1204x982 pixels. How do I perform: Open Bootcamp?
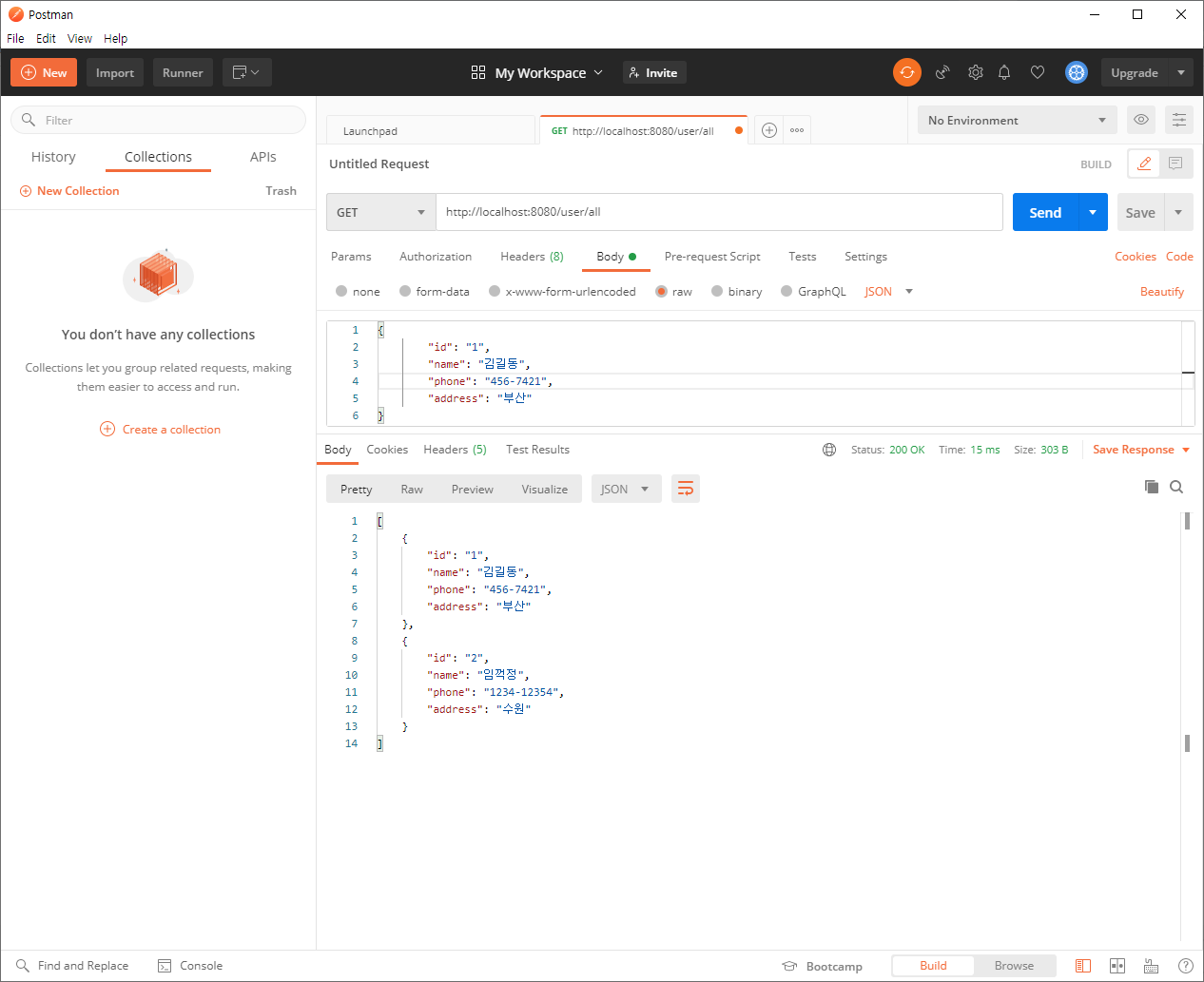(x=823, y=966)
